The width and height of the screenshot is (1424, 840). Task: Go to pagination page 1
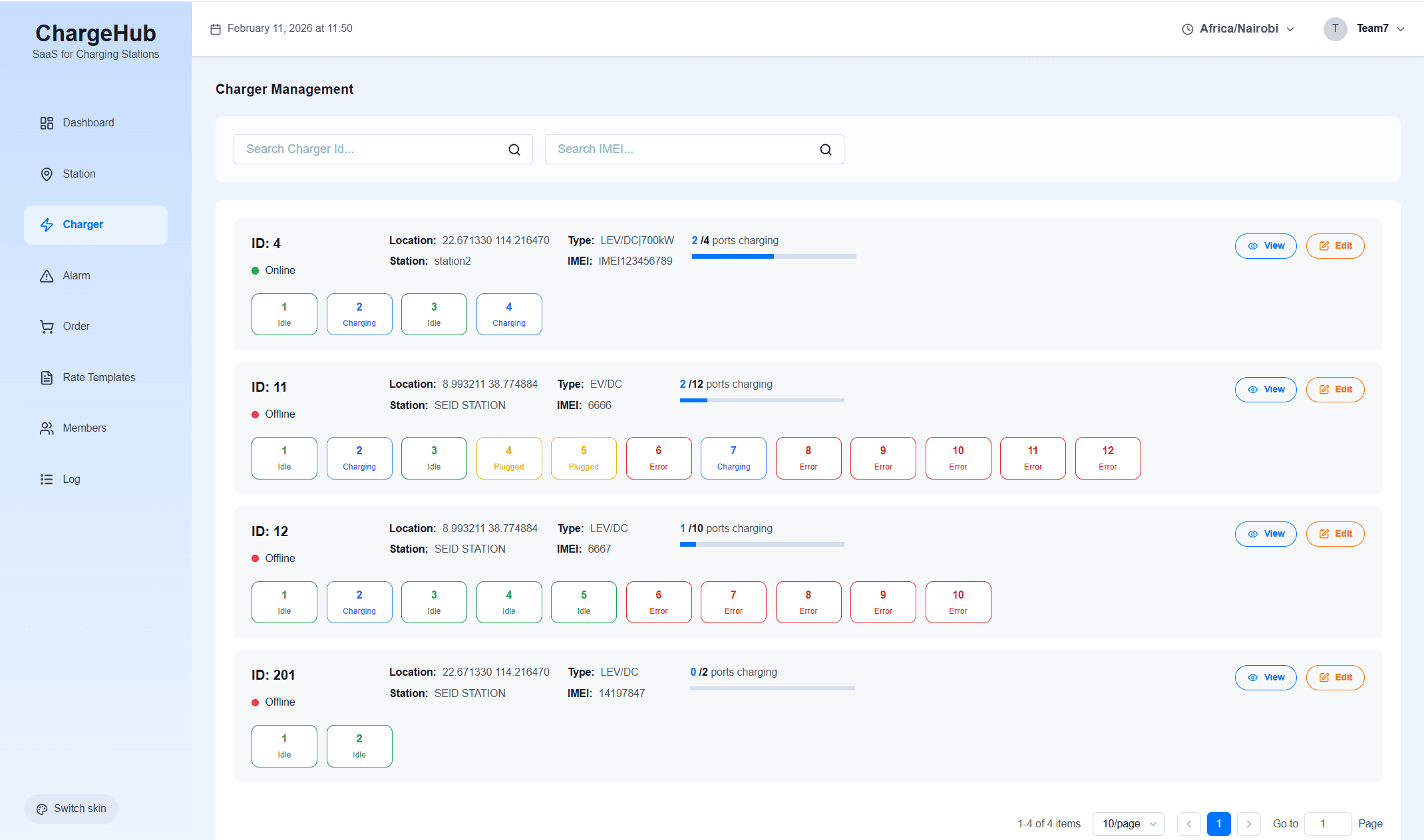[x=1218, y=823]
